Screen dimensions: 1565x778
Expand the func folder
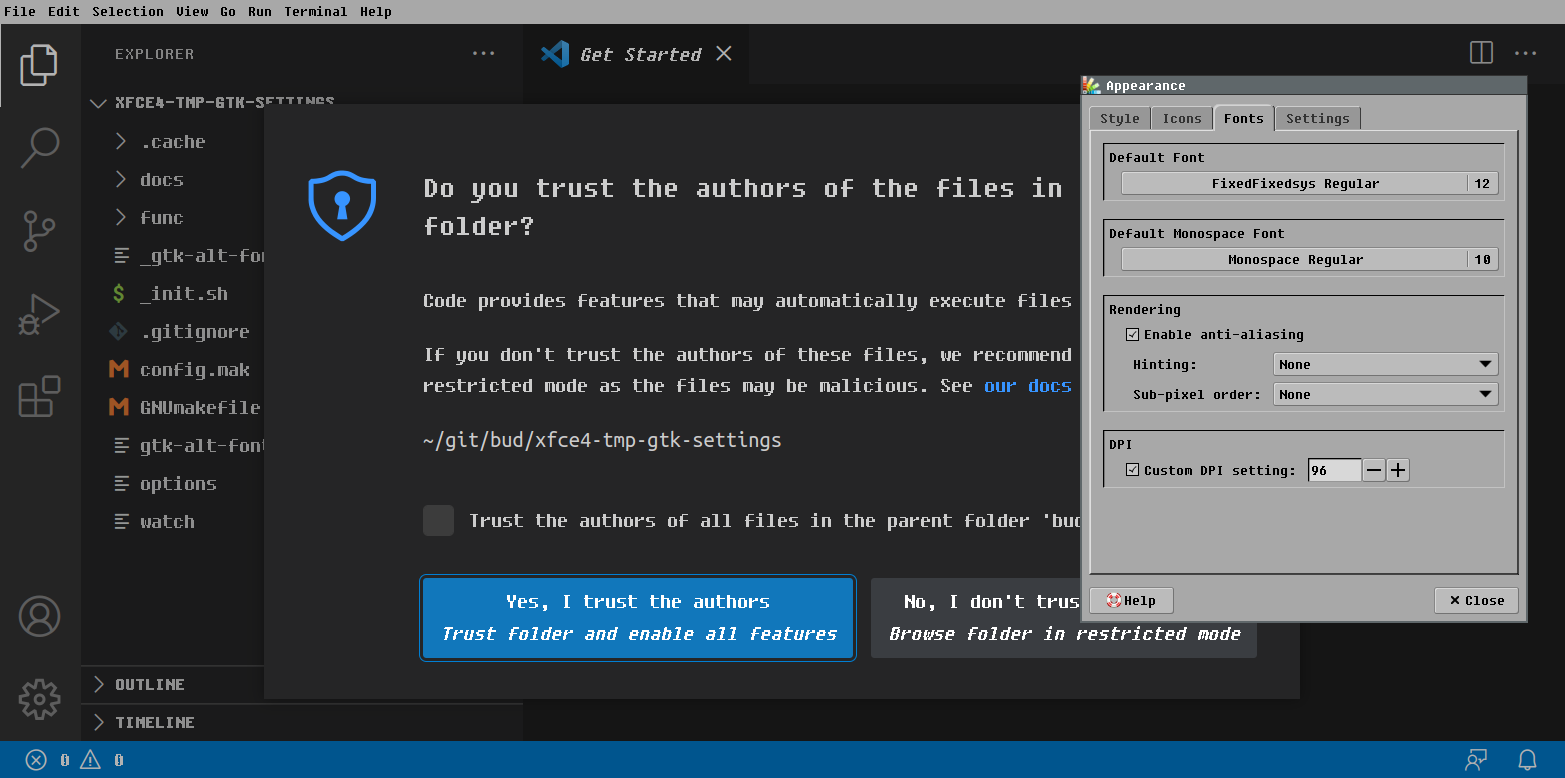coord(121,217)
